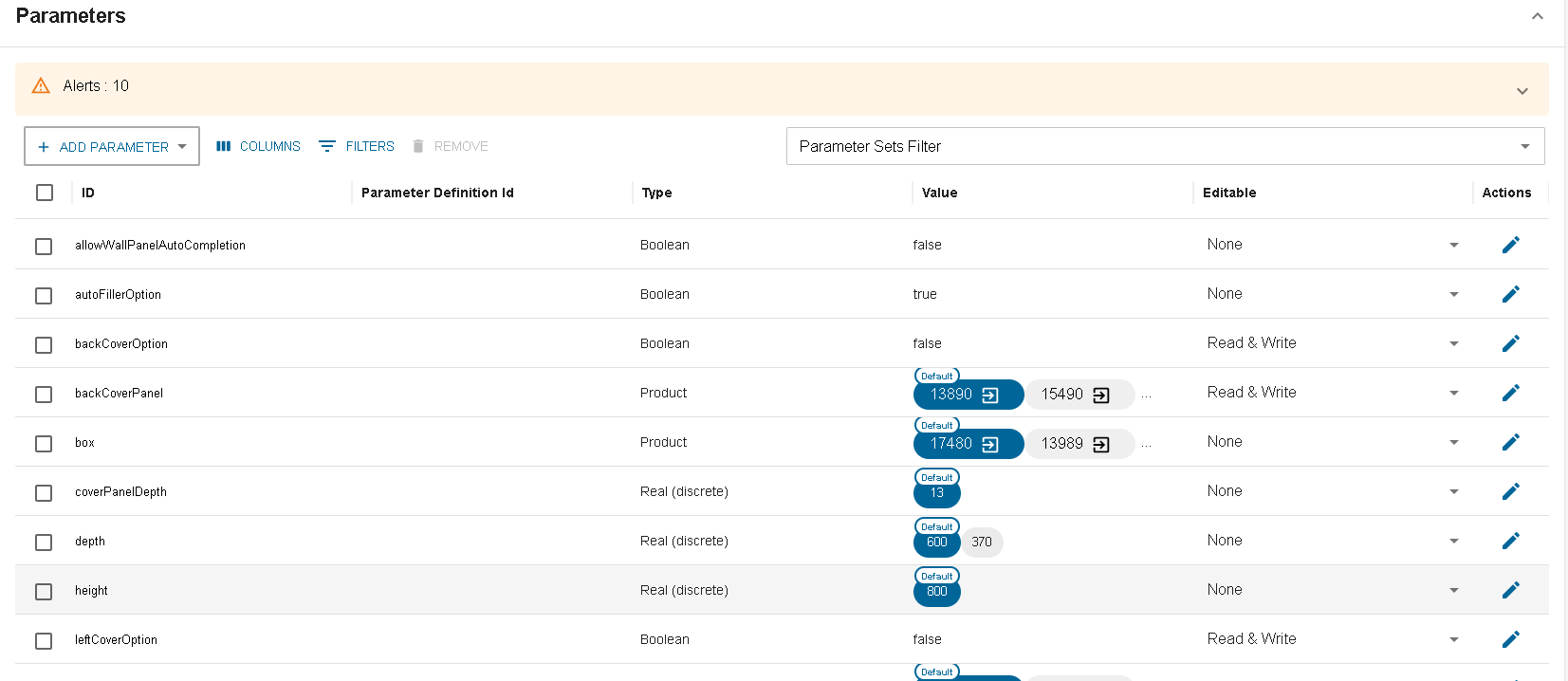Collapse the Parameters section

pyautogui.click(x=1537, y=16)
